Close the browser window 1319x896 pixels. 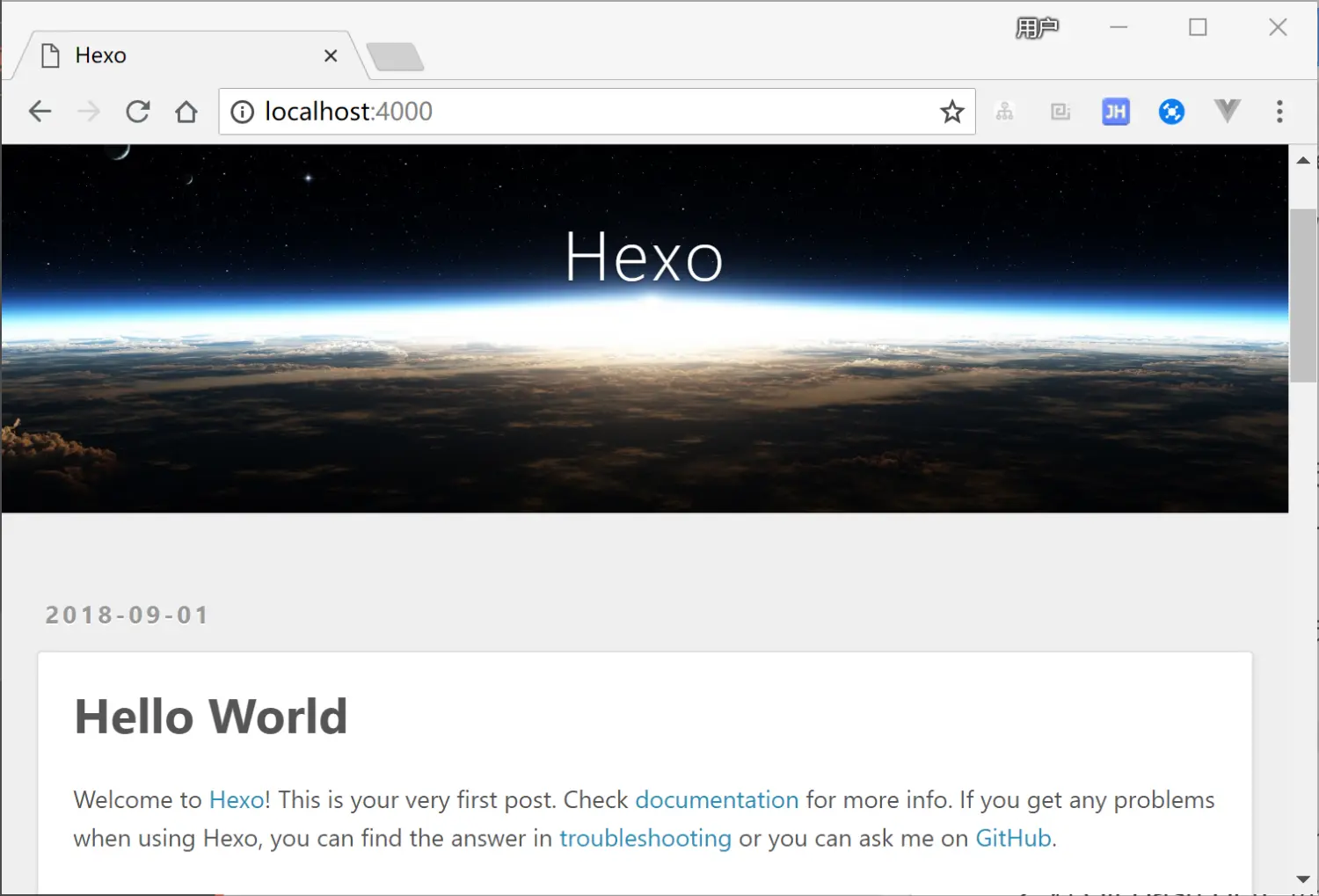click(1278, 27)
